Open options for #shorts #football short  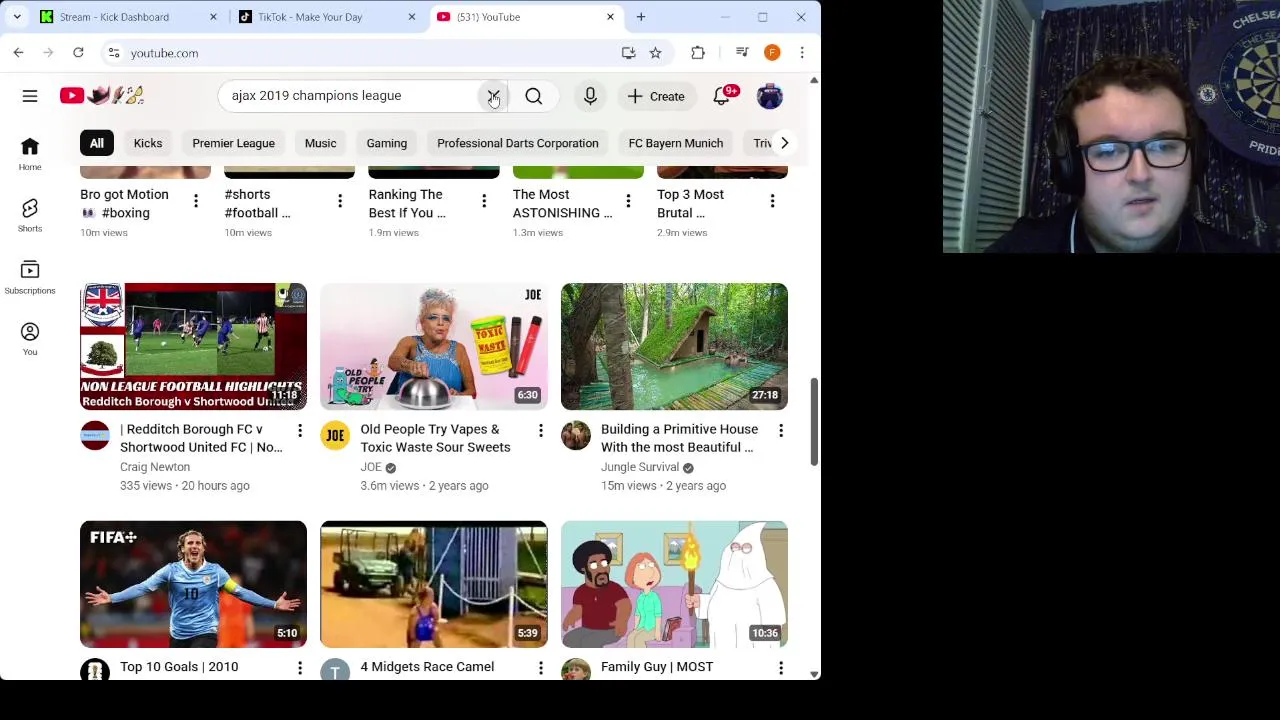click(340, 201)
